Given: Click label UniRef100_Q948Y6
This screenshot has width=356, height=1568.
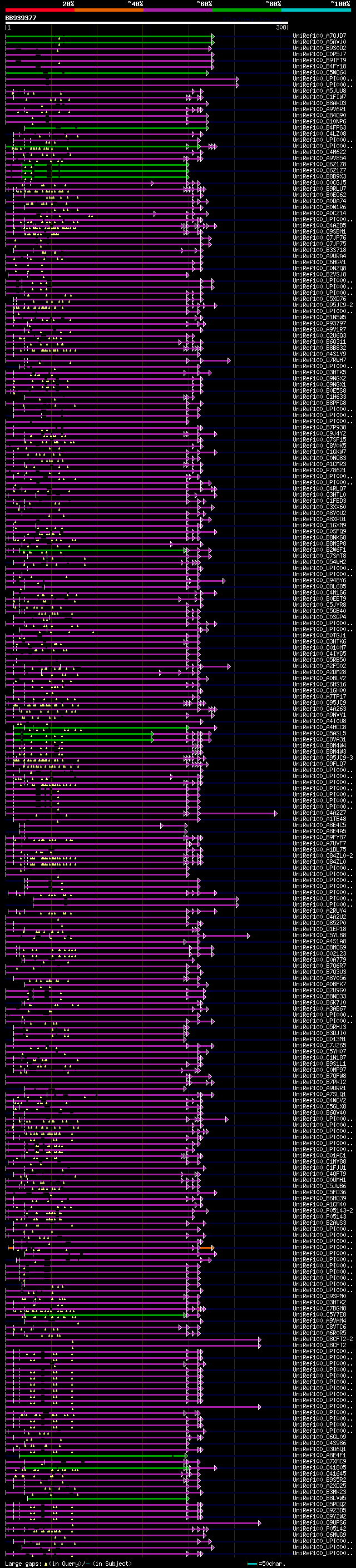Looking at the screenshot, I should tap(319, 580).
